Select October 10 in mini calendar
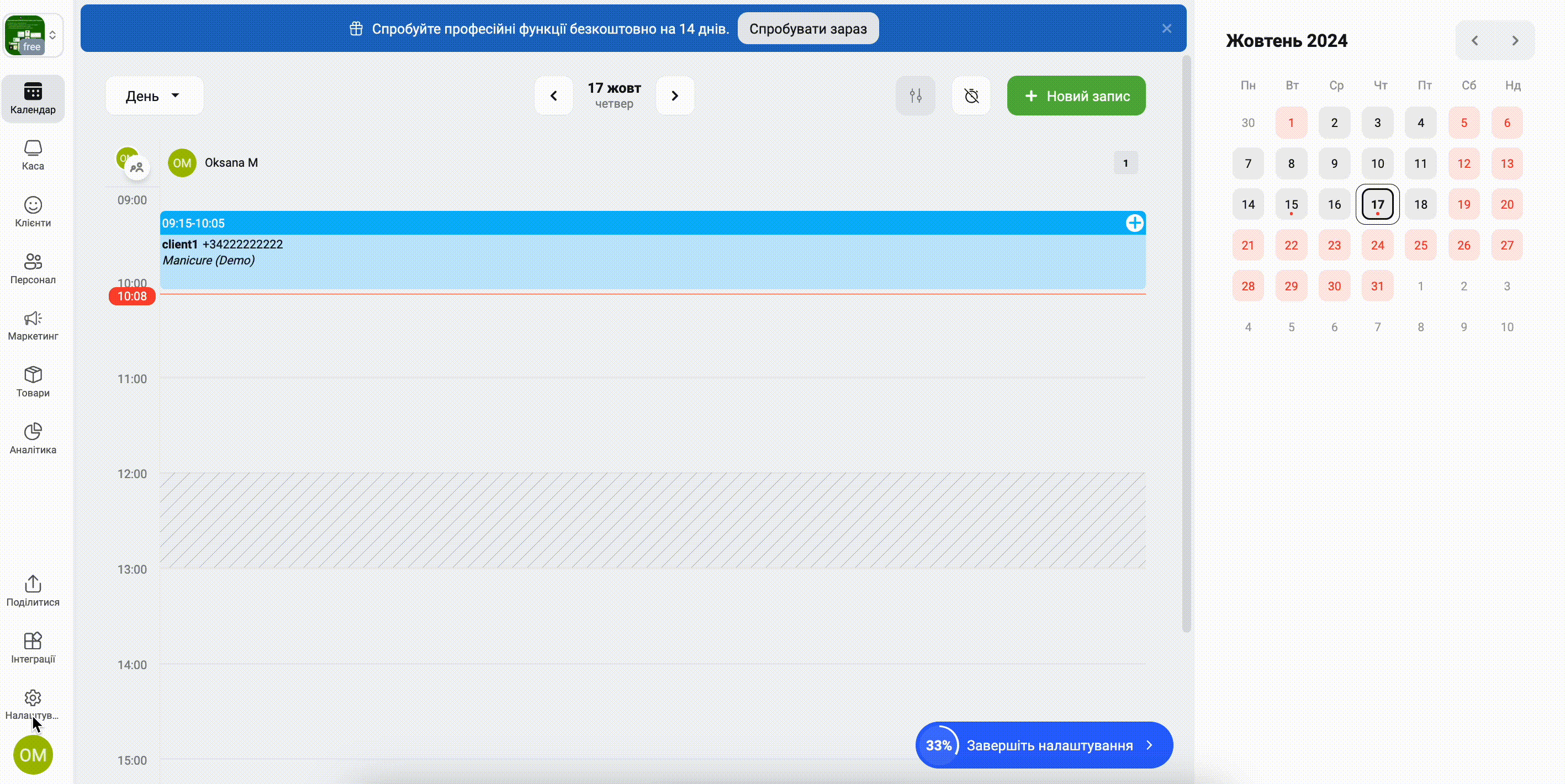 (1377, 163)
